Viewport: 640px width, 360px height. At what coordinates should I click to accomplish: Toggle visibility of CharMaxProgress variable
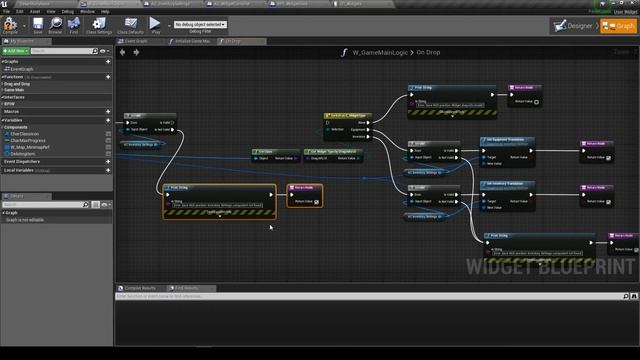click(108, 140)
